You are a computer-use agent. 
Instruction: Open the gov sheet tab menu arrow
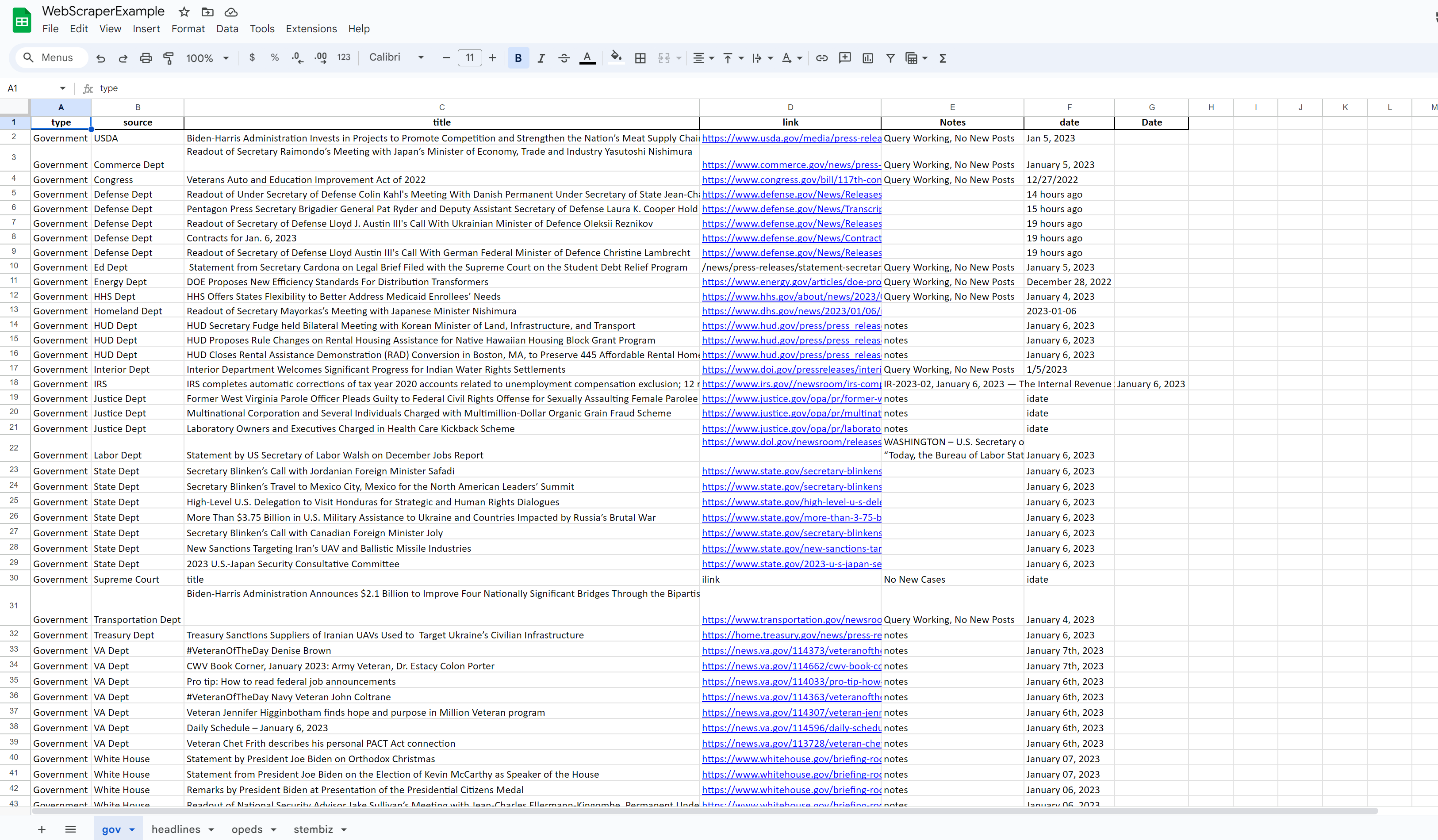coord(132,830)
